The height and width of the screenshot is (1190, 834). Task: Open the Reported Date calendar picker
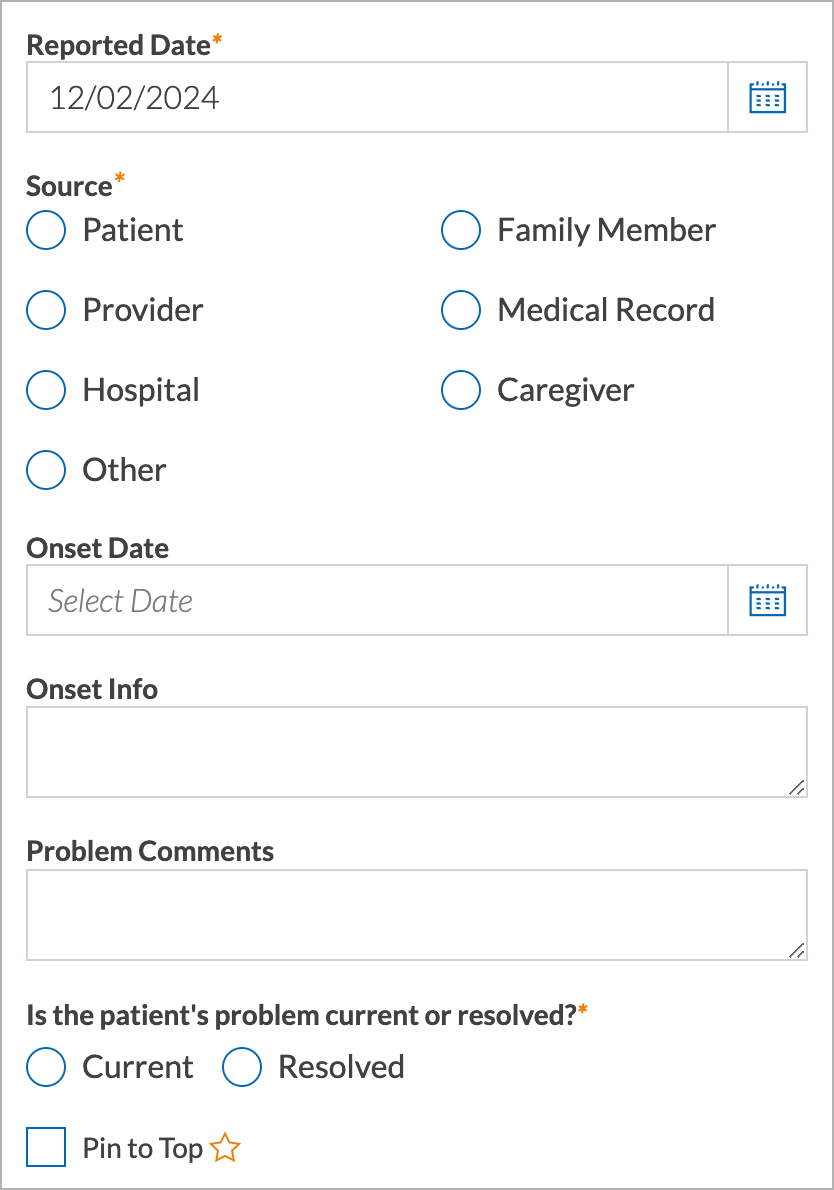(767, 97)
